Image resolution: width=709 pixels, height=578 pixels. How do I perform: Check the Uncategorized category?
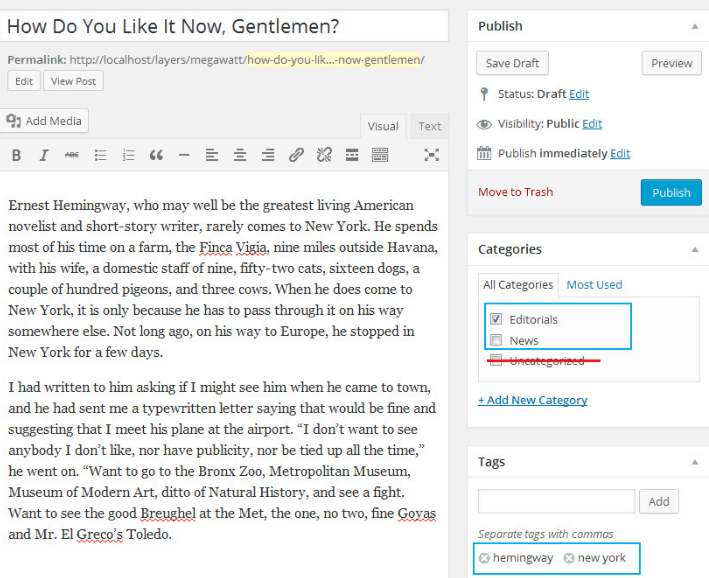(497, 360)
